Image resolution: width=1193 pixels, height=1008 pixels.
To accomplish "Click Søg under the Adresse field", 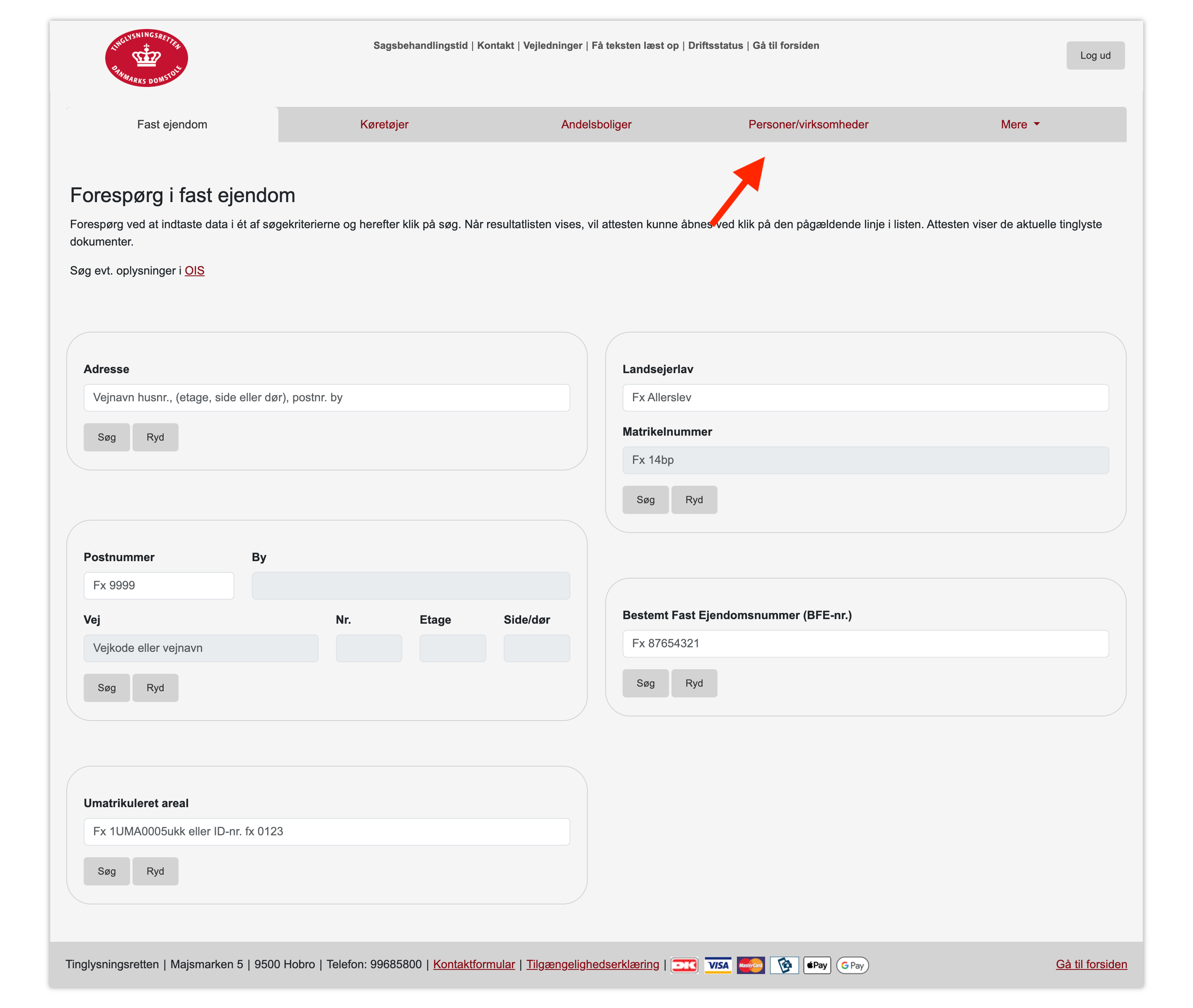I will [106, 437].
